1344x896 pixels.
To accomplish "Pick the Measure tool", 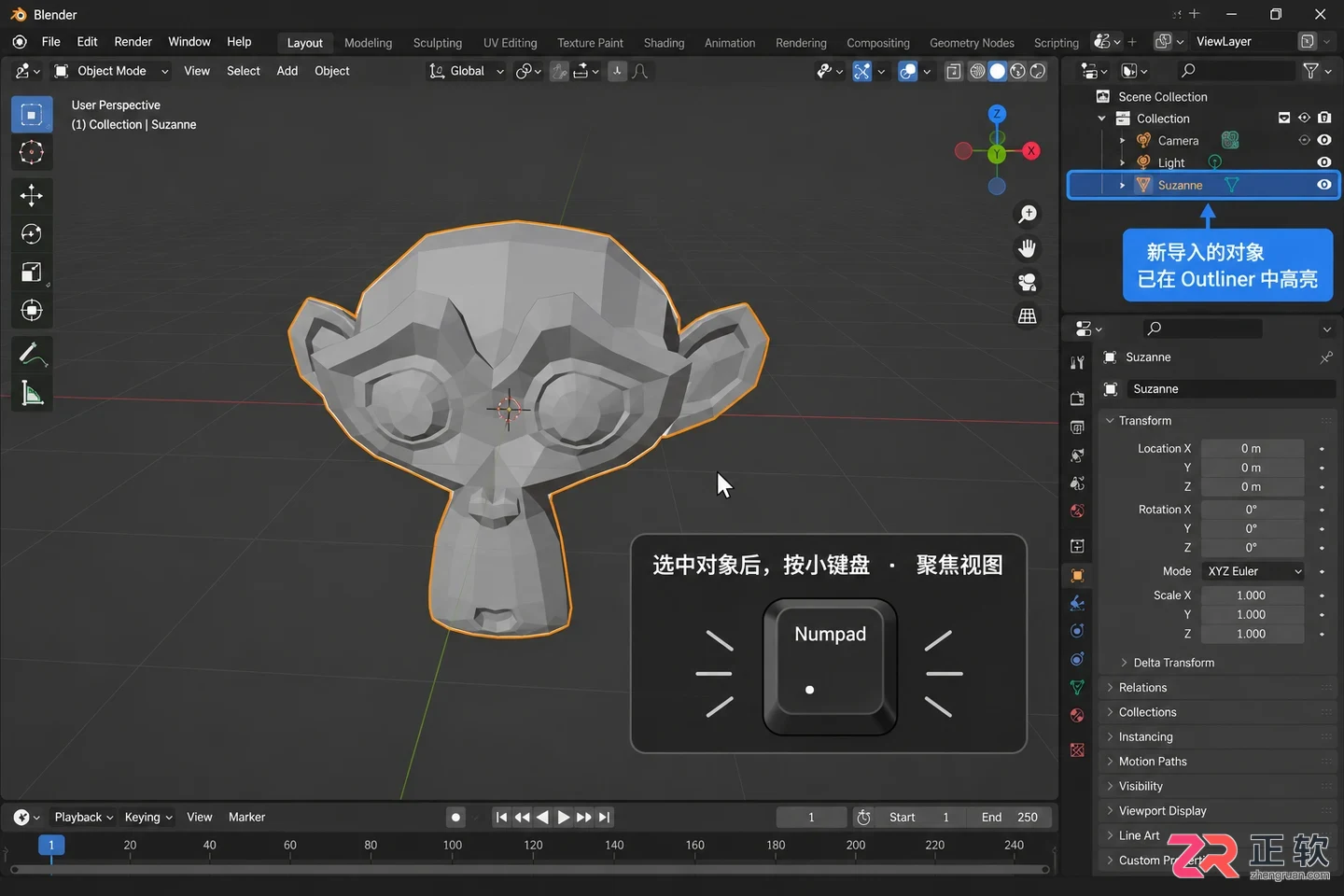I will [x=32, y=393].
